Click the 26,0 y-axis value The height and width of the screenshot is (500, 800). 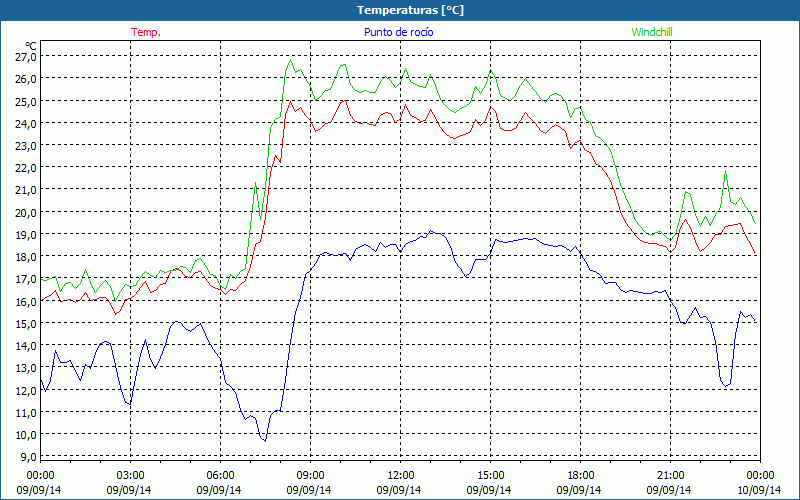[x=26, y=79]
